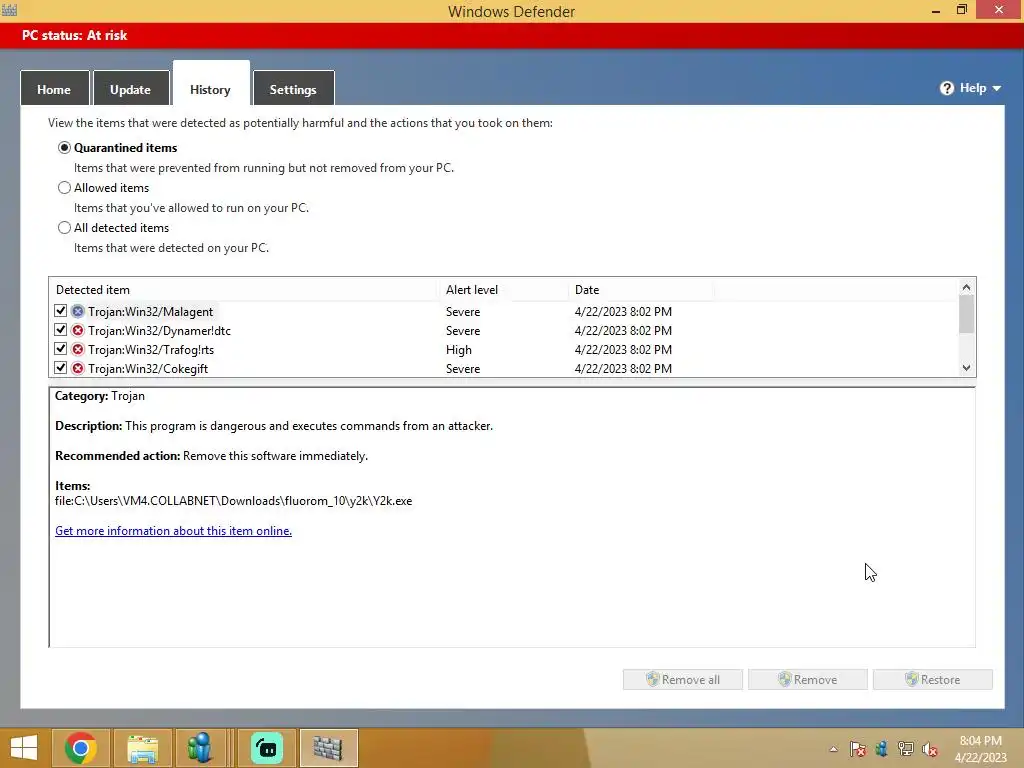Click the detected items scrollbar thumb
1024x768 pixels.
(x=967, y=314)
